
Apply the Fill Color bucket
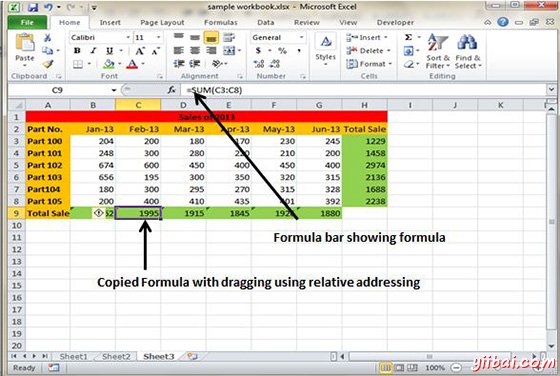coord(108,64)
